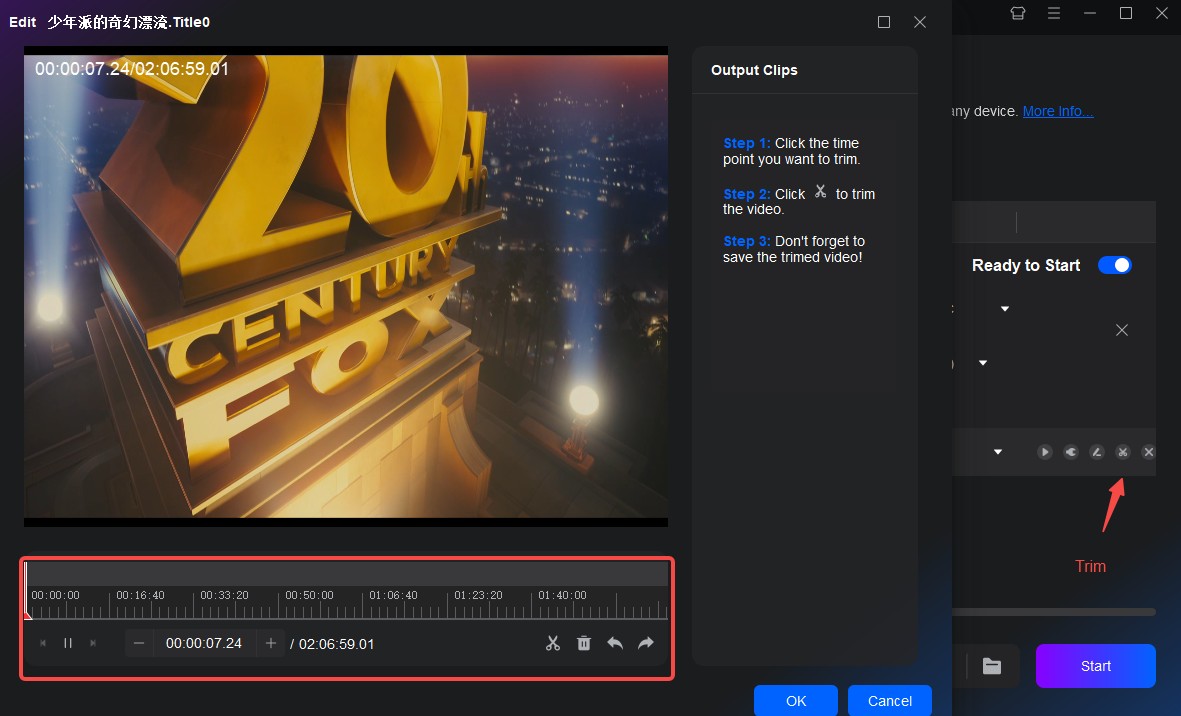This screenshot has height=716, width=1181.
Task: Click the trim scissors icon indicated by red arrow
Action: 1122,451
